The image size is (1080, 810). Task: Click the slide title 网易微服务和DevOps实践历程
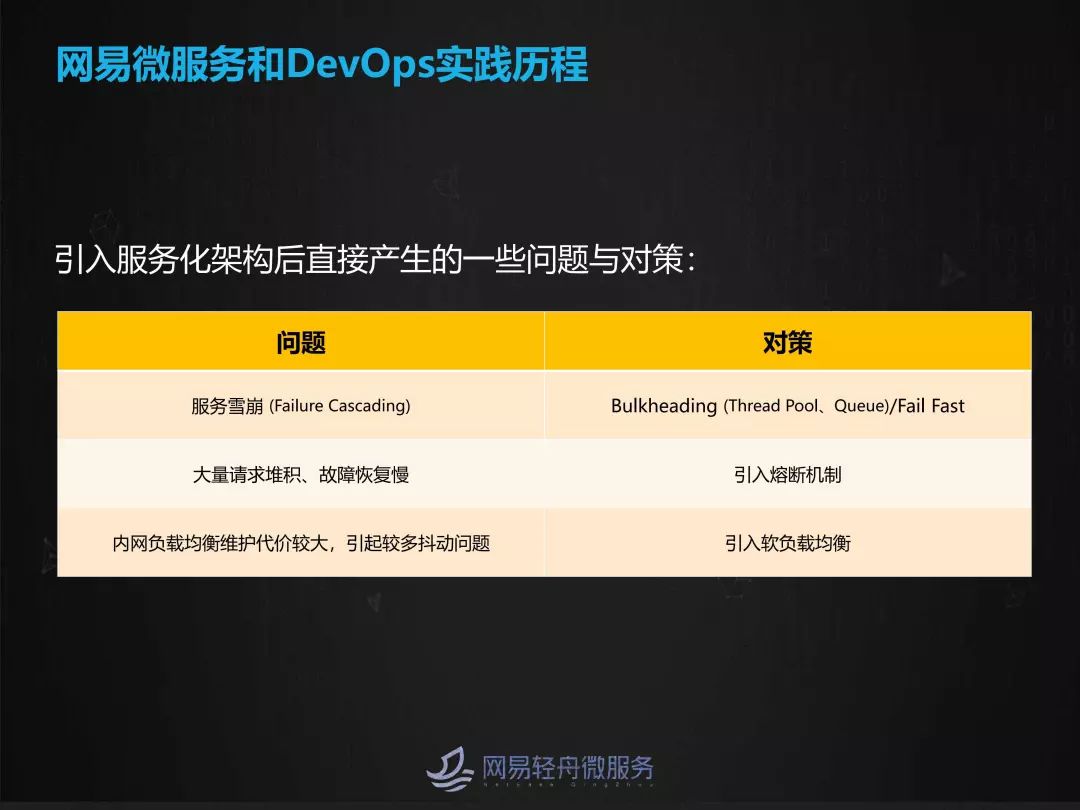[322, 65]
